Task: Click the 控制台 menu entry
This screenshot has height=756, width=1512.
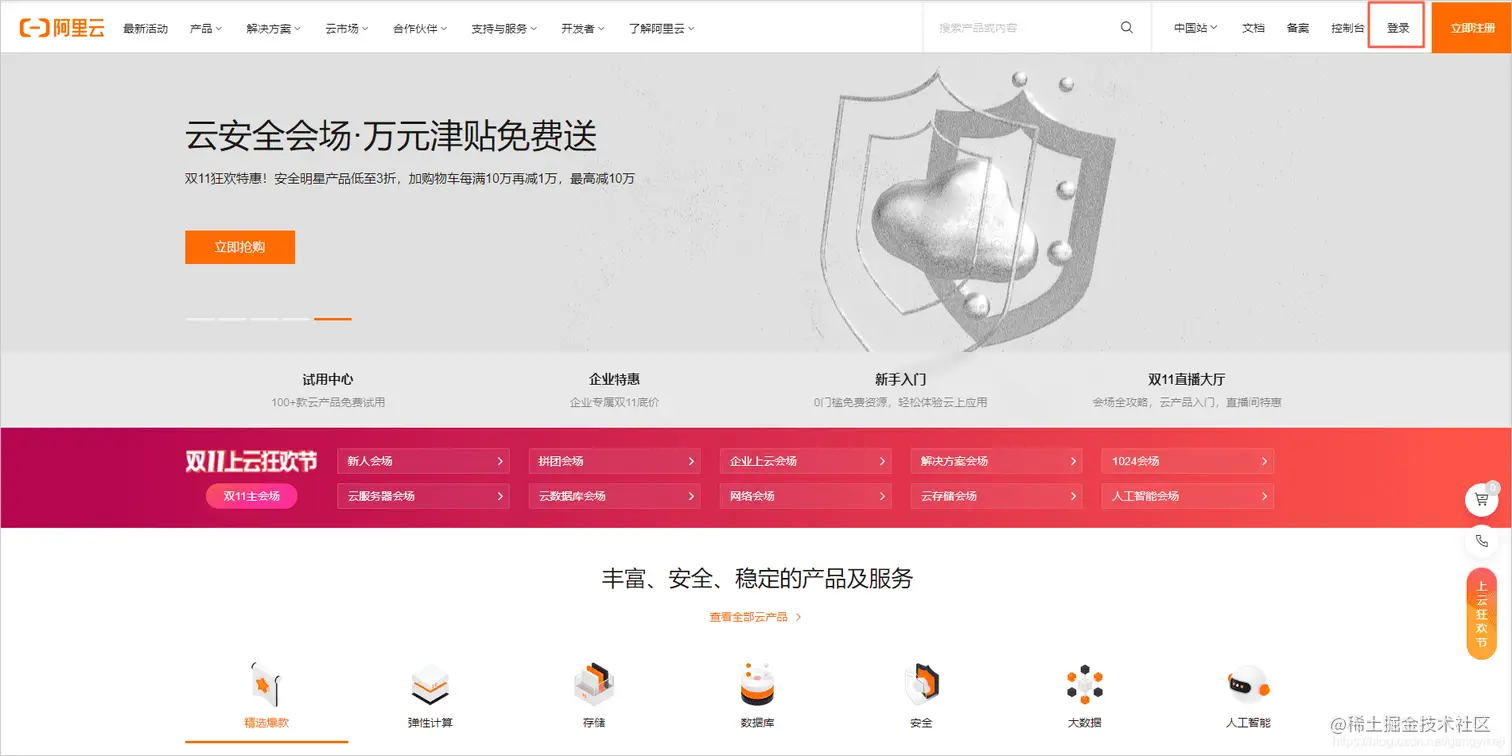Action: coord(1347,27)
